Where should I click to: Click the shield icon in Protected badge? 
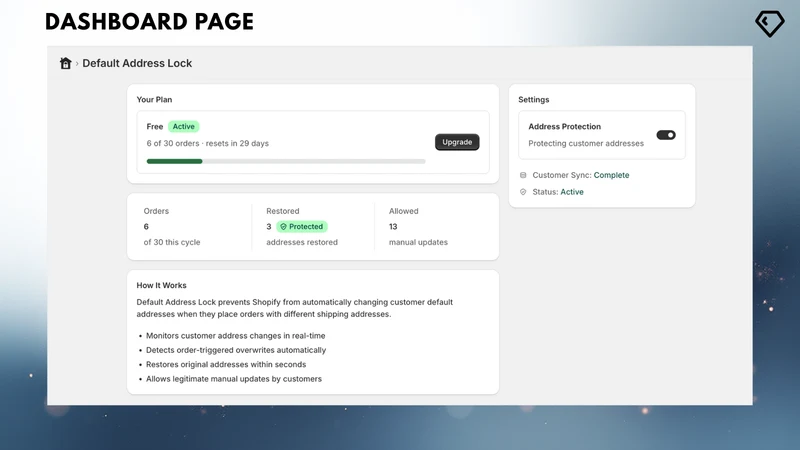pos(283,227)
